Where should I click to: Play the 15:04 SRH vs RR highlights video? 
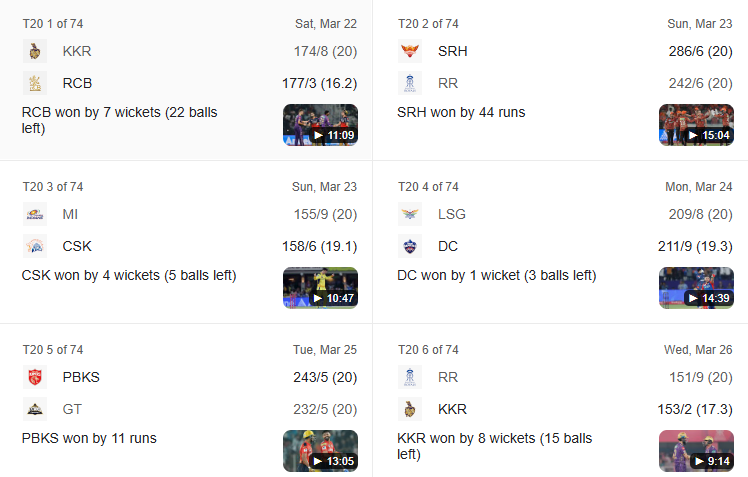(x=696, y=125)
